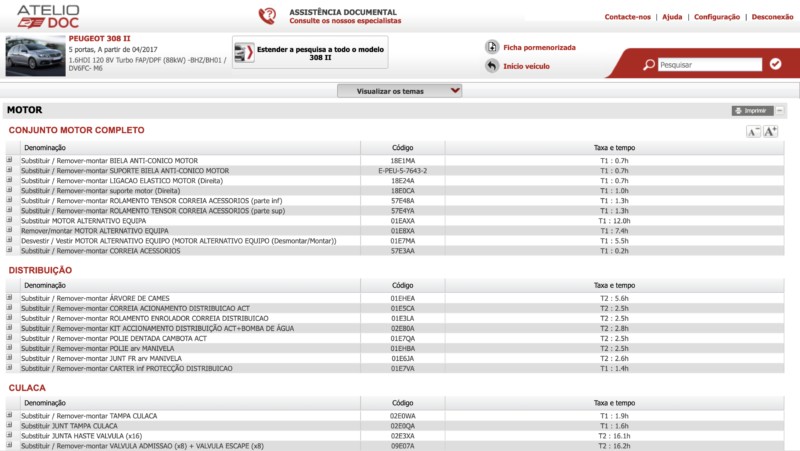
Task: Select code 18E1MA cell
Action: click(x=403, y=161)
